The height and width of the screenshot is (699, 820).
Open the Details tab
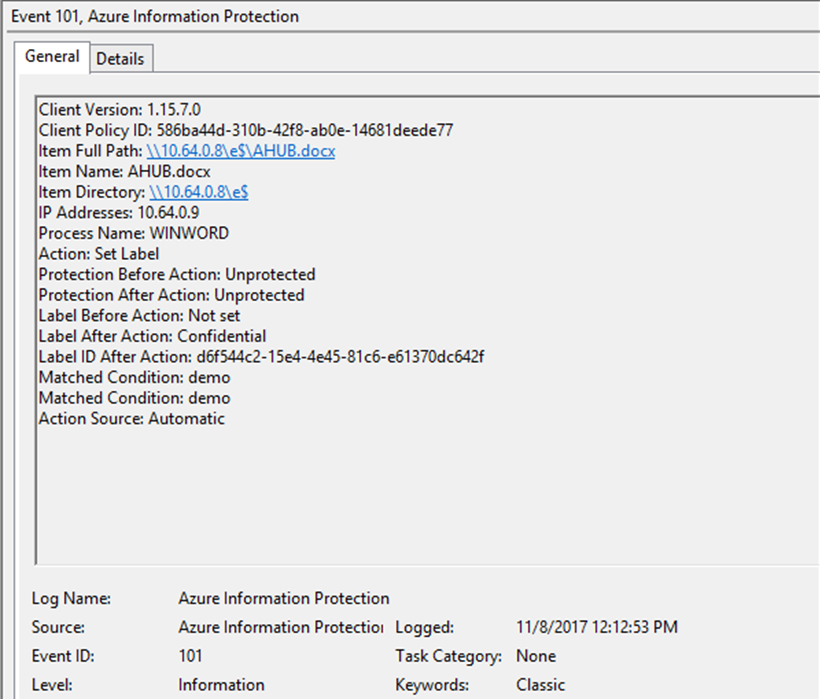(121, 59)
